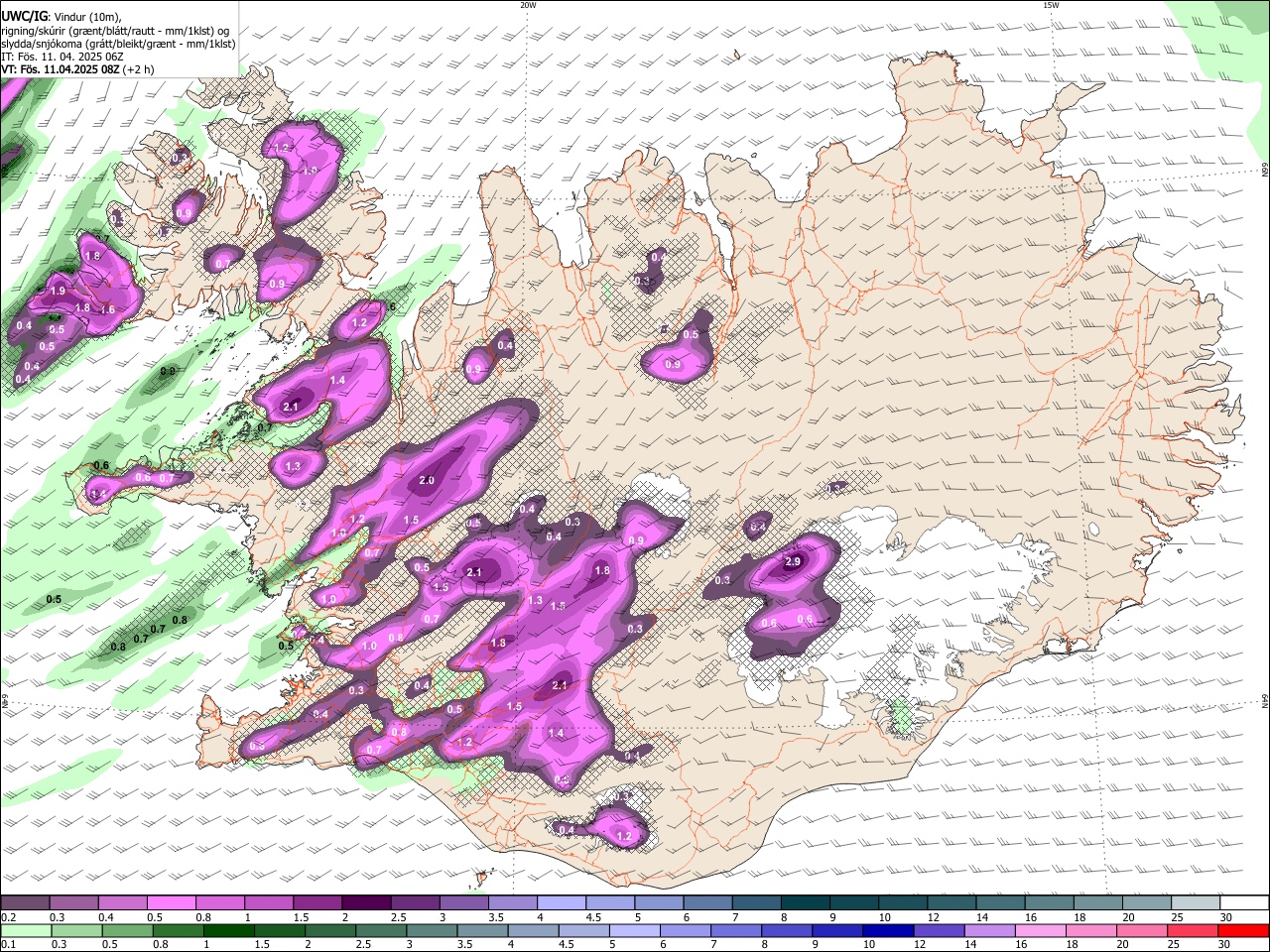Image resolution: width=1270 pixels, height=952 pixels.
Task: Select the 'IT: Fös. 11. 04. 2025 06Z' line
Action: [62, 57]
